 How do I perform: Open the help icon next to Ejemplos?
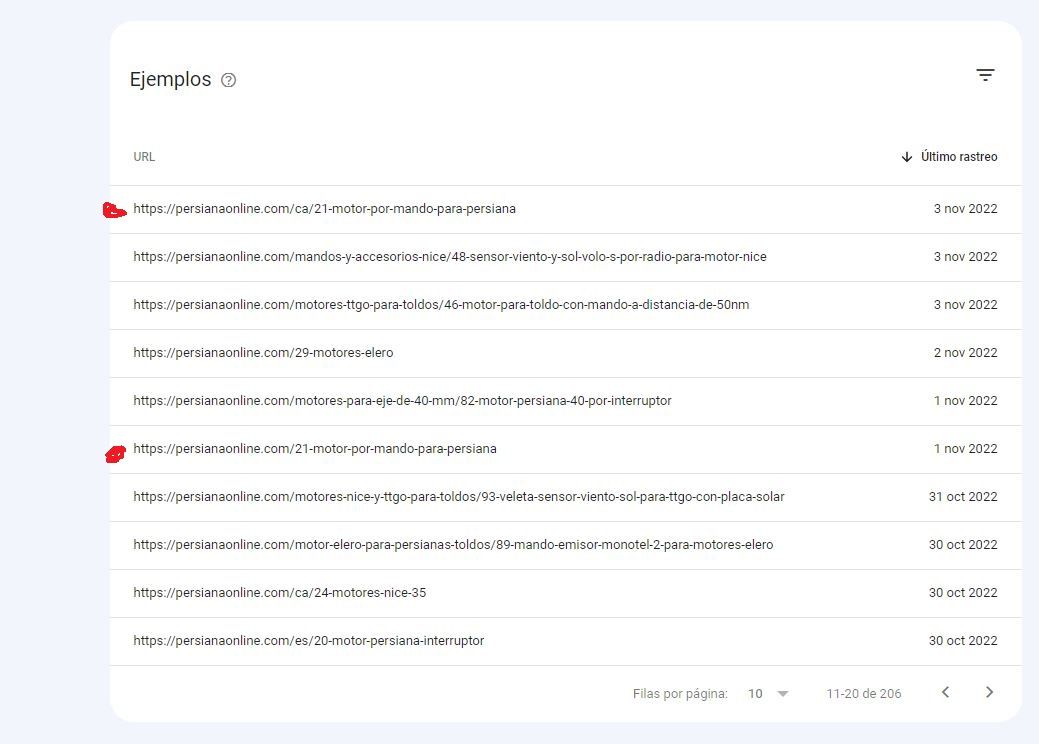[x=229, y=80]
